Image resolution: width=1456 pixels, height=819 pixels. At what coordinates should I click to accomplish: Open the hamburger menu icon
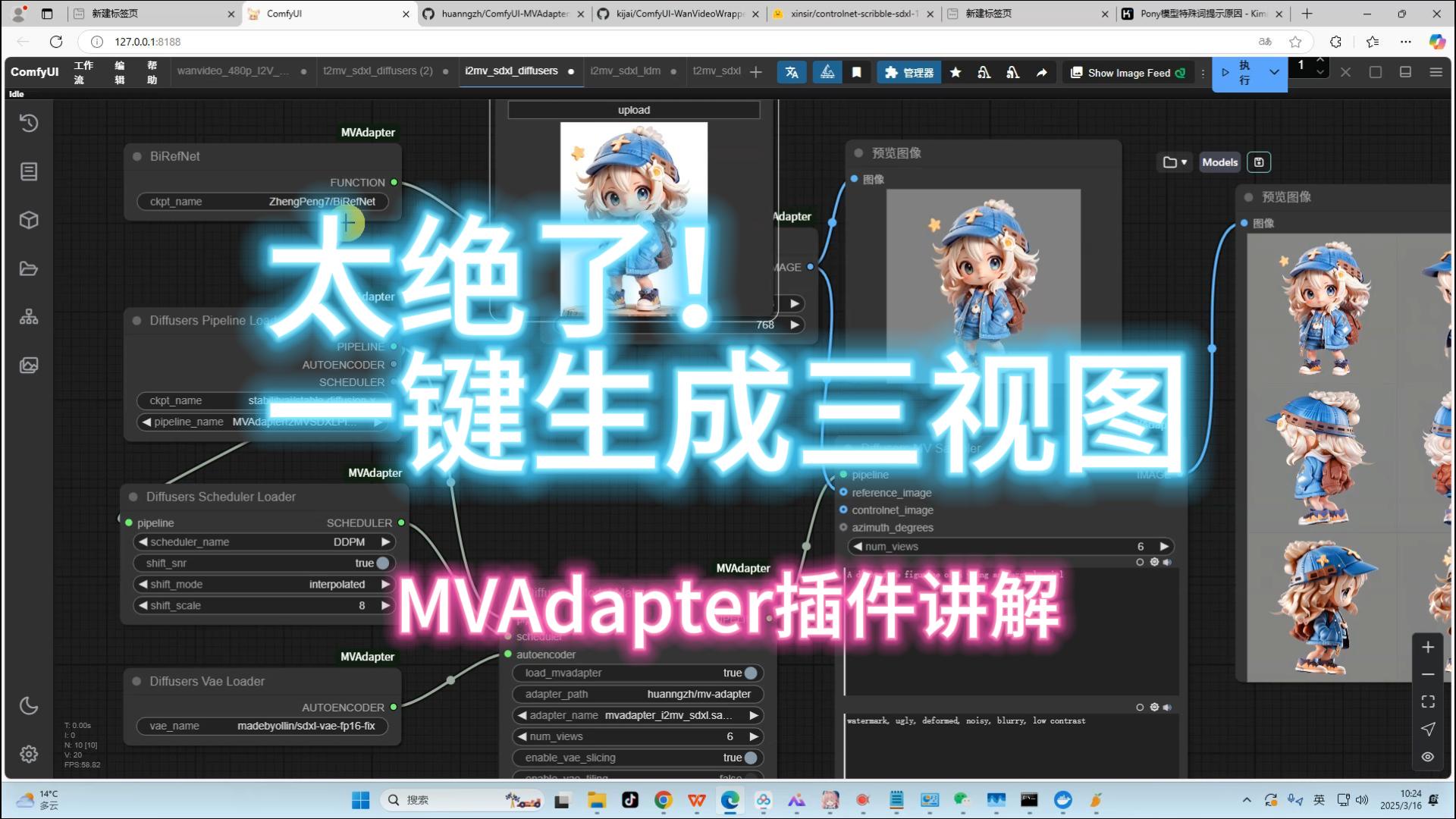1436,72
